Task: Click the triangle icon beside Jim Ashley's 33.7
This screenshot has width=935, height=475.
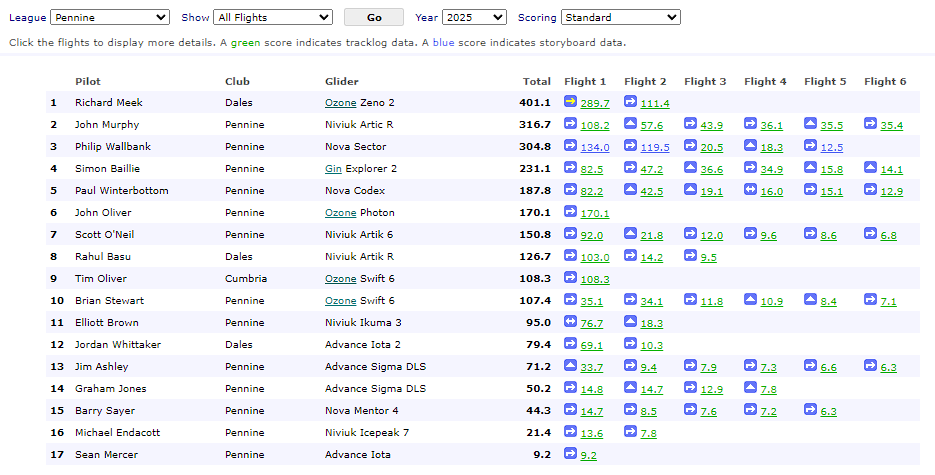Action: click(570, 366)
